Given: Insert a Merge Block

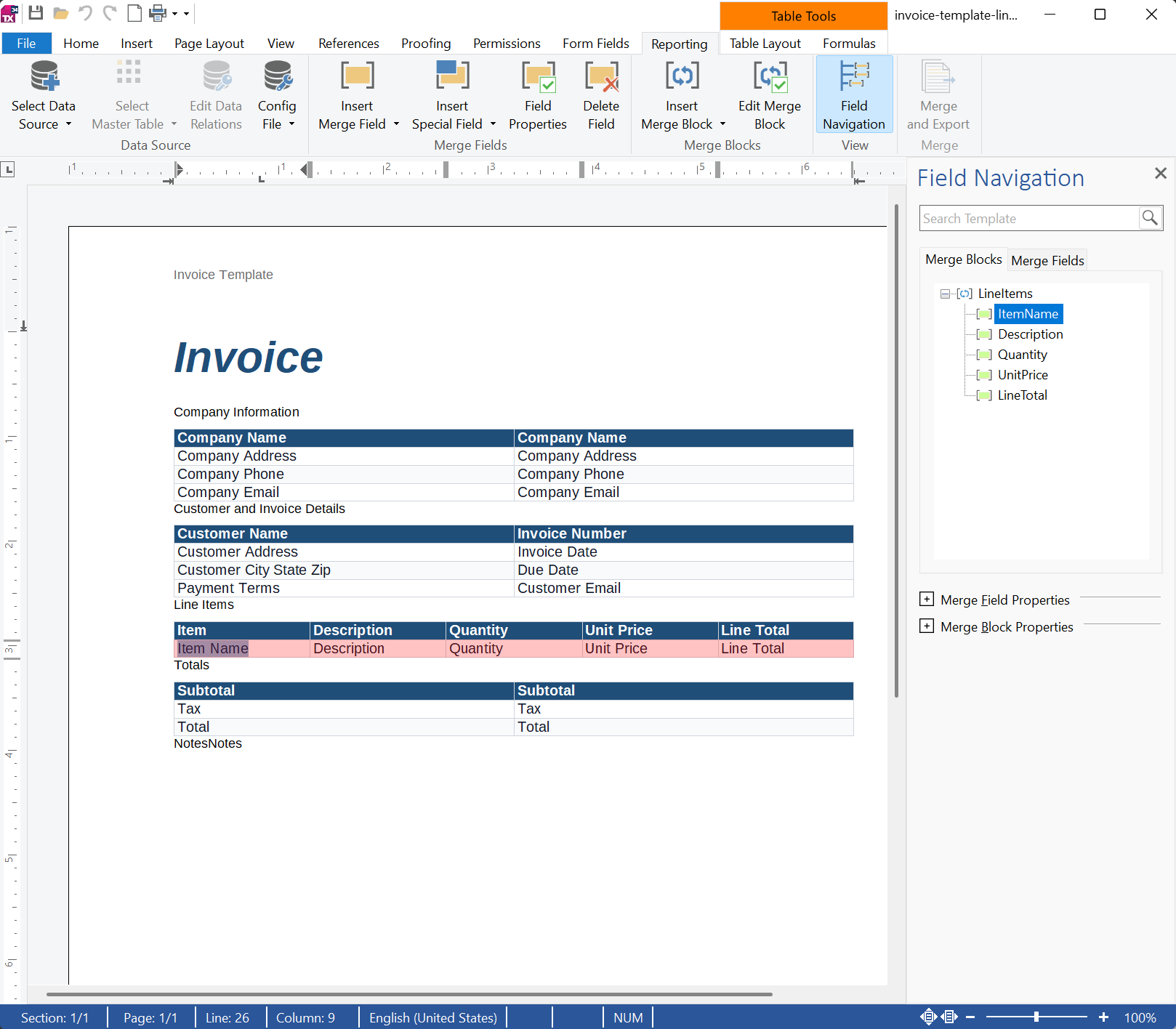Looking at the screenshot, I should 682,94.
